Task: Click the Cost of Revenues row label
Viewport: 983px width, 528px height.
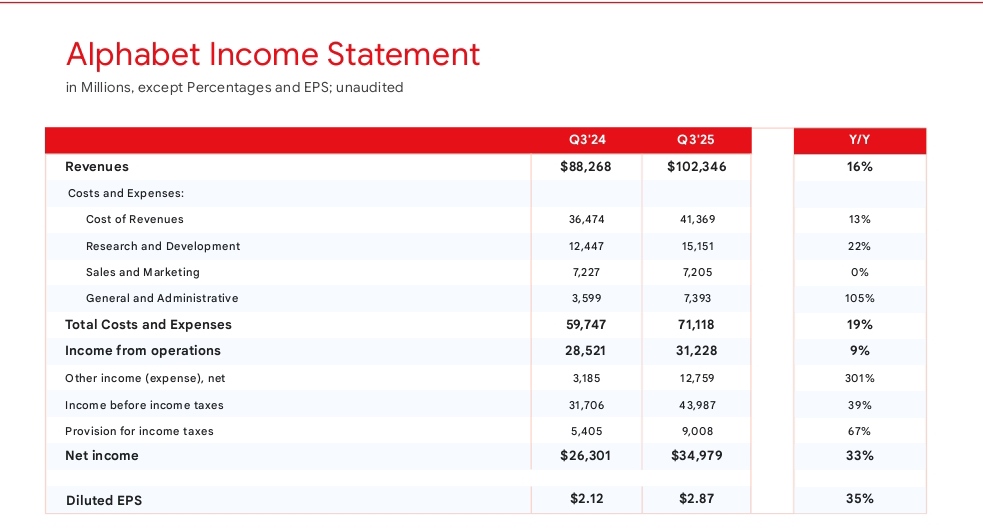Action: (135, 219)
